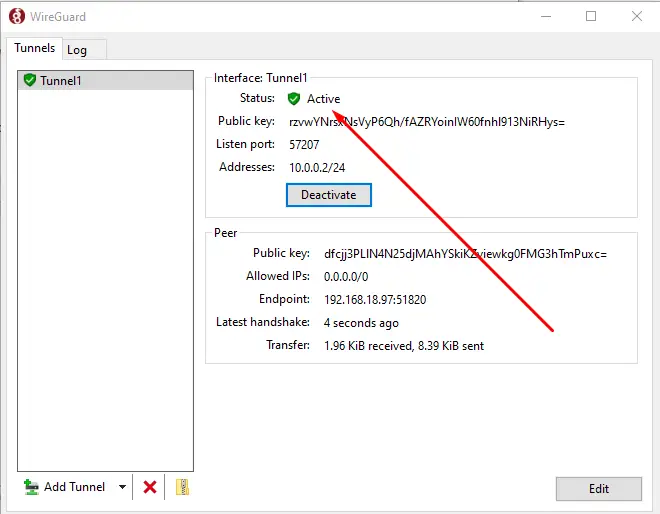Click the WireGuard logo in title bar
This screenshot has width=660, height=514.
[17, 16]
